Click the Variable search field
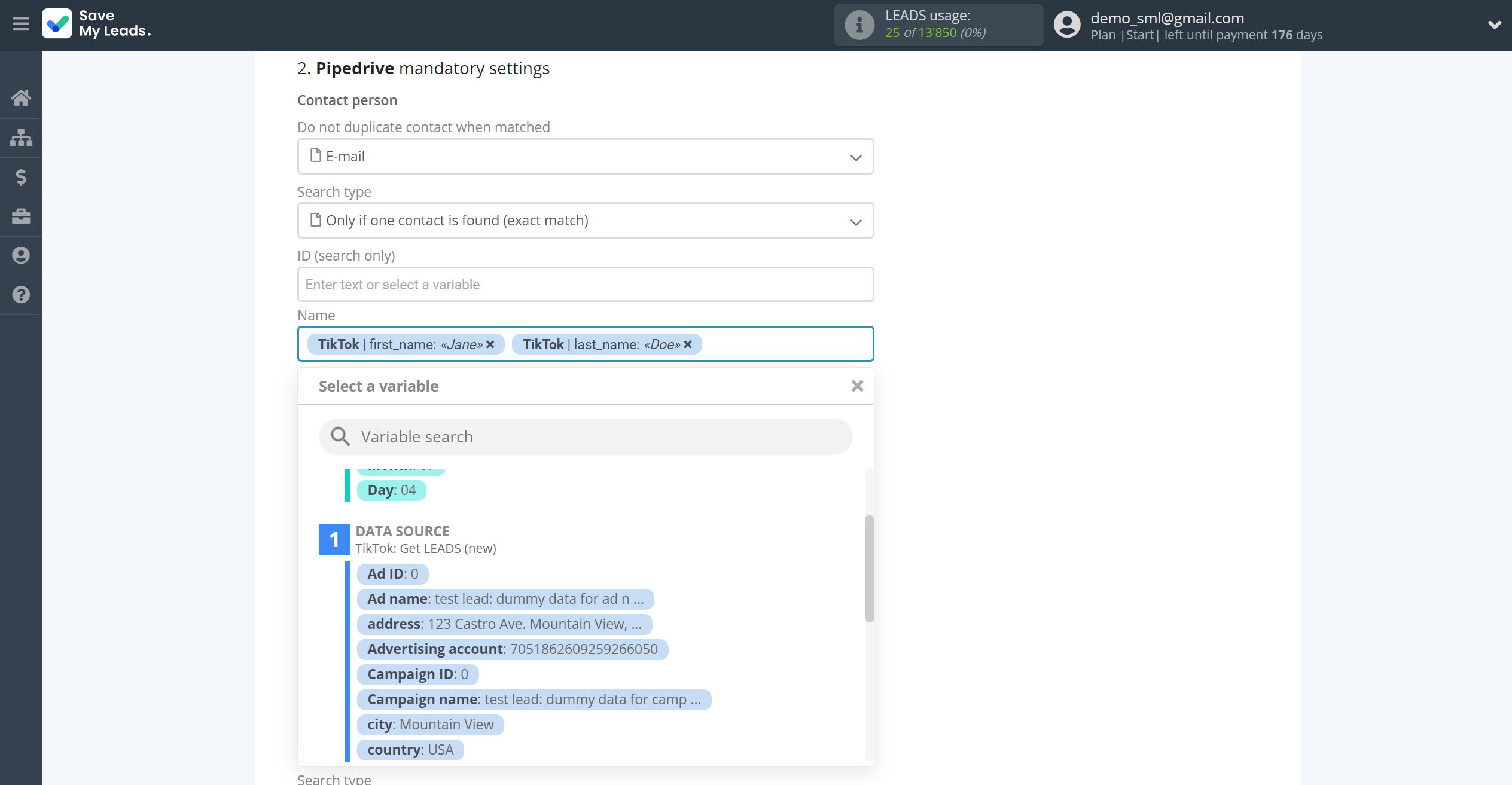1512x785 pixels. click(x=586, y=437)
